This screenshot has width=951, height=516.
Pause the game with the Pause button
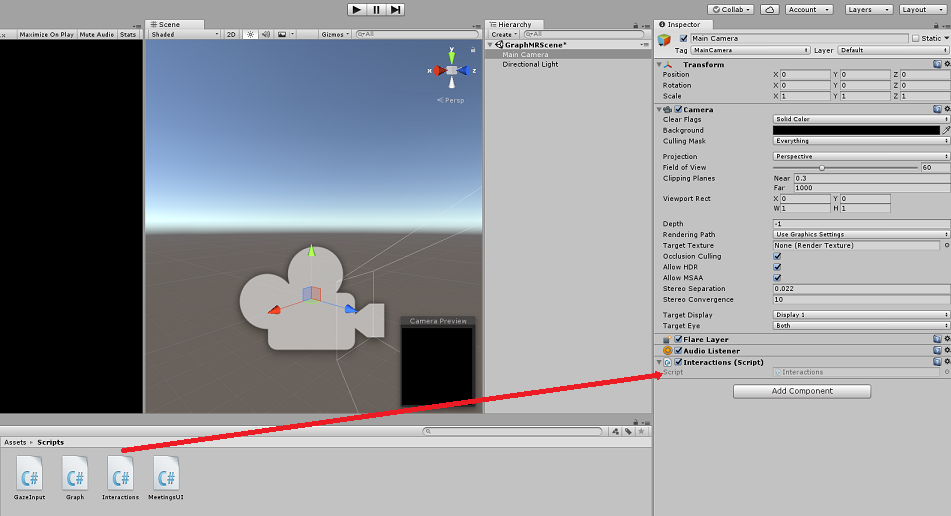376,10
